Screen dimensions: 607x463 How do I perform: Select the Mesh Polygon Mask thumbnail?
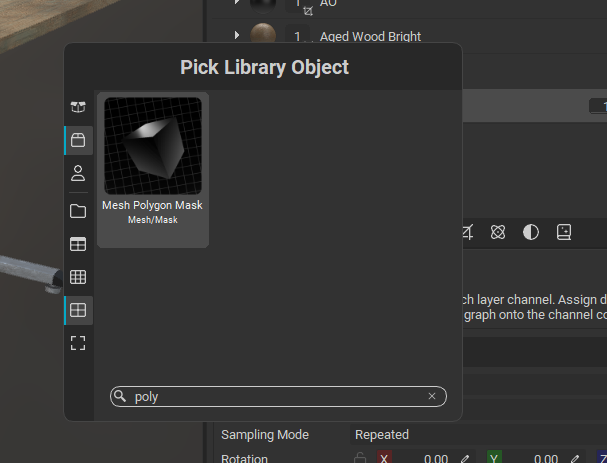(153, 146)
